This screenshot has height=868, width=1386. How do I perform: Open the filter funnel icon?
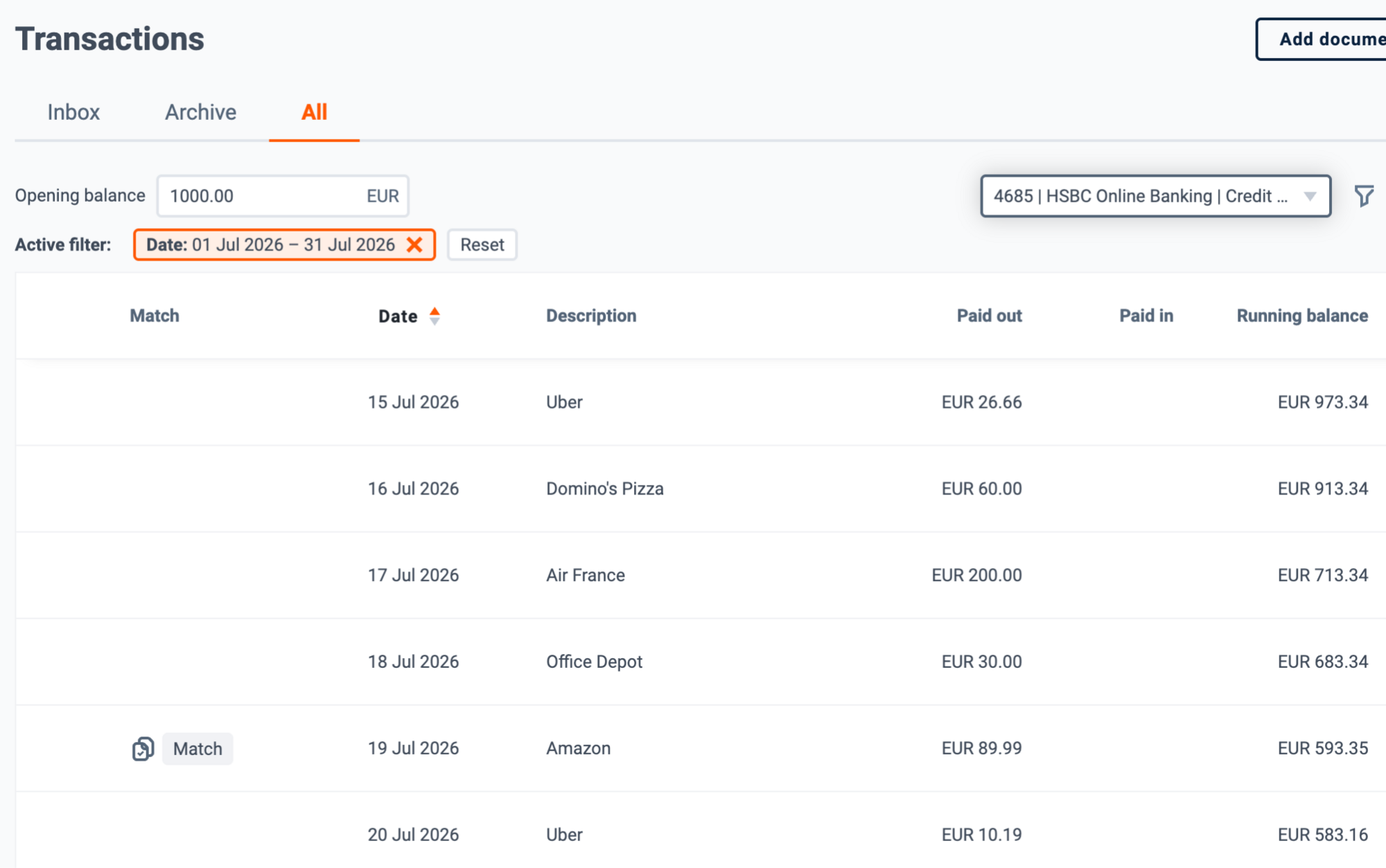point(1364,196)
